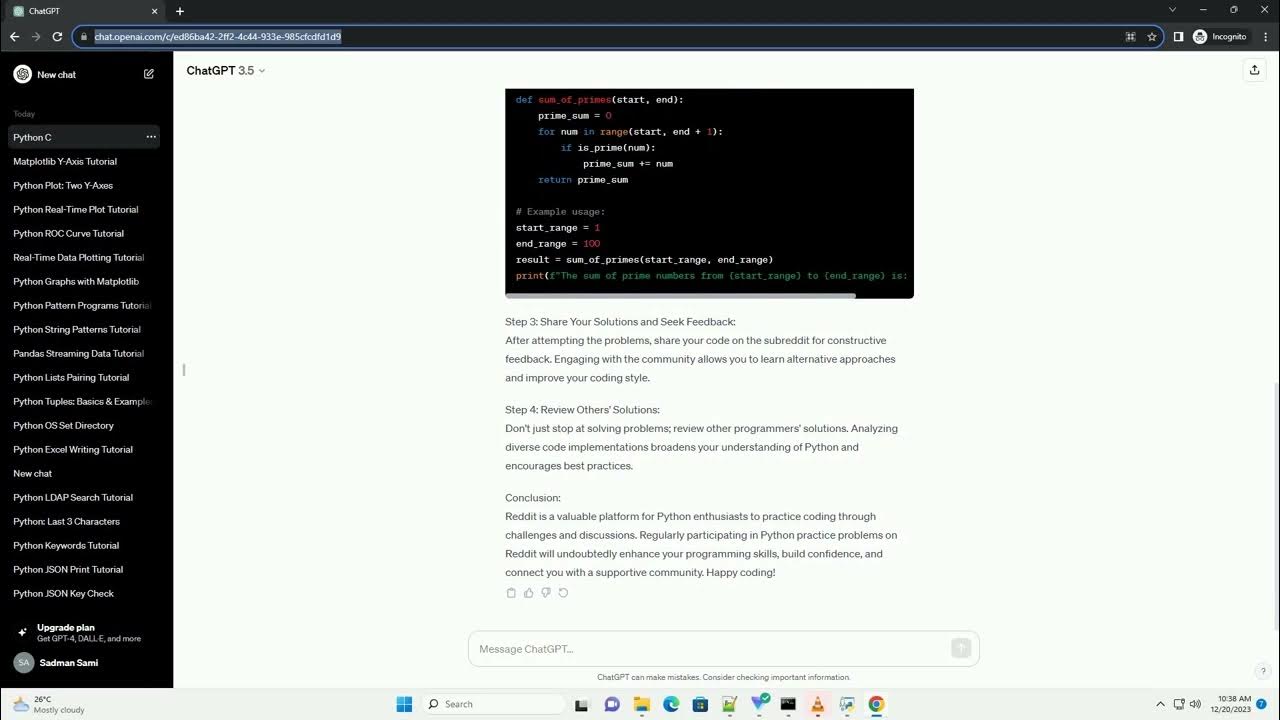Screen dimensions: 1280x720
Task: Open File Explorer from the taskbar
Action: (x=641, y=704)
